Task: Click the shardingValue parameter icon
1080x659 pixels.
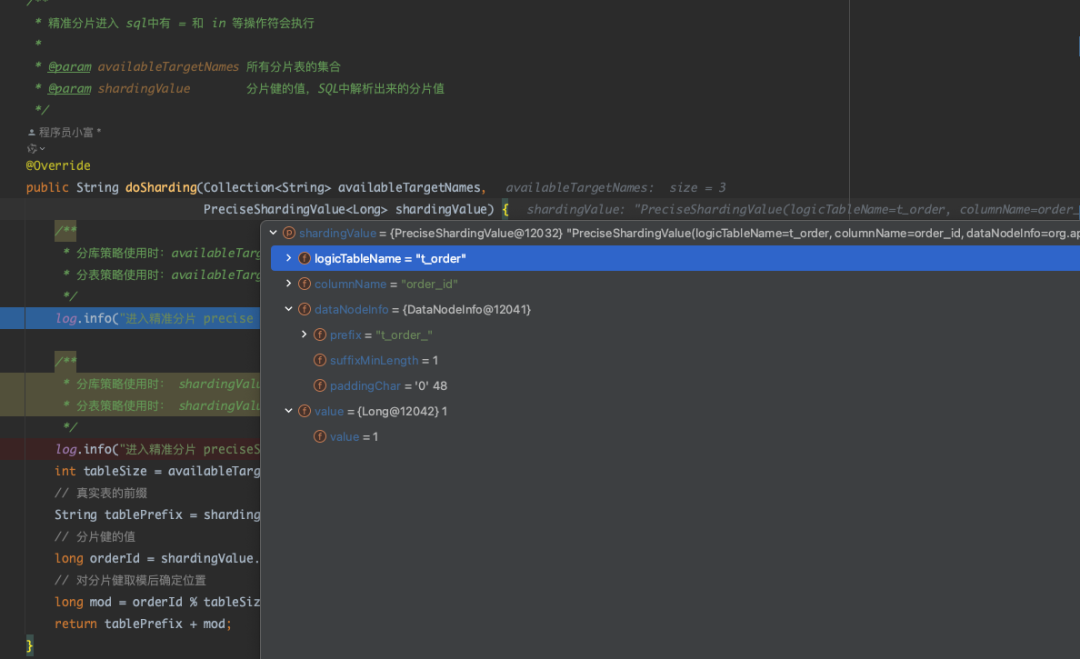Action: [x=289, y=233]
